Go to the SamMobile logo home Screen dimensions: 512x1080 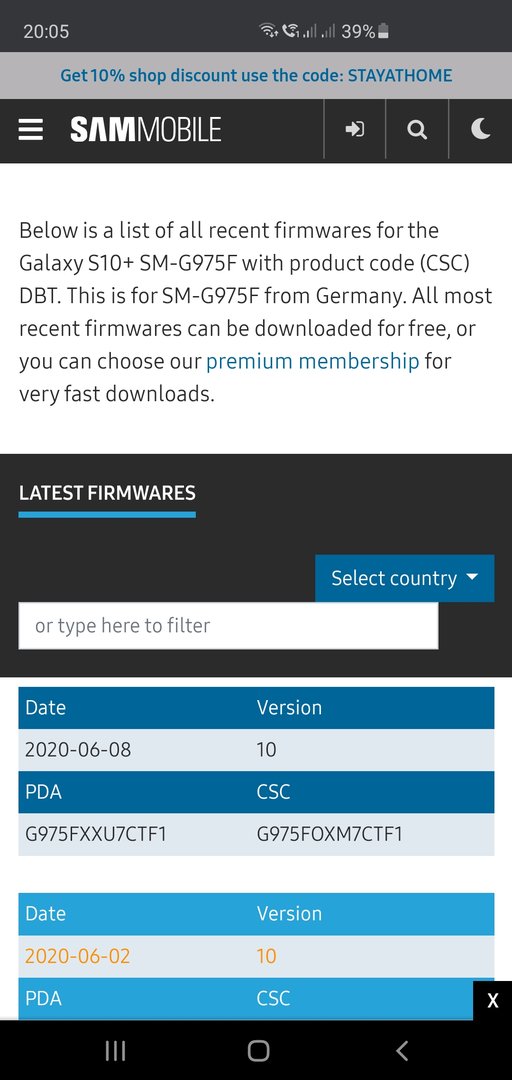point(145,129)
